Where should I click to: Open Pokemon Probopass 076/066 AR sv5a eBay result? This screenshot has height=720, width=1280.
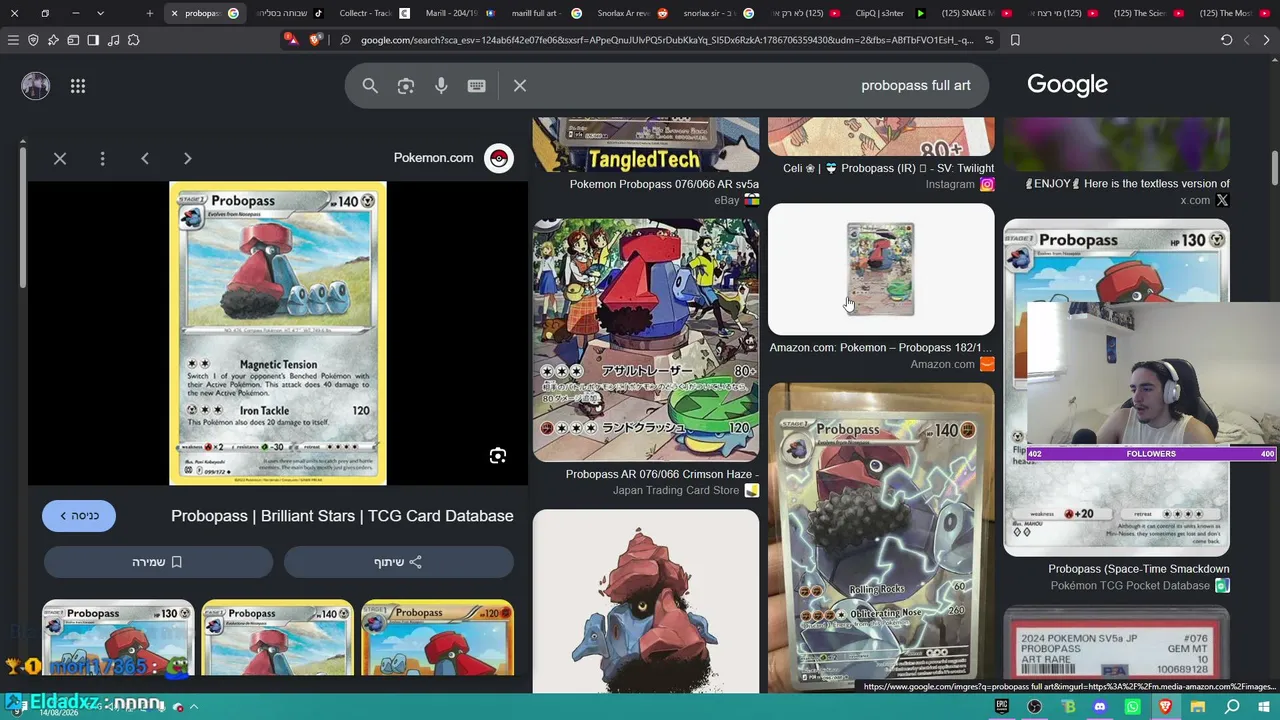pos(664,184)
